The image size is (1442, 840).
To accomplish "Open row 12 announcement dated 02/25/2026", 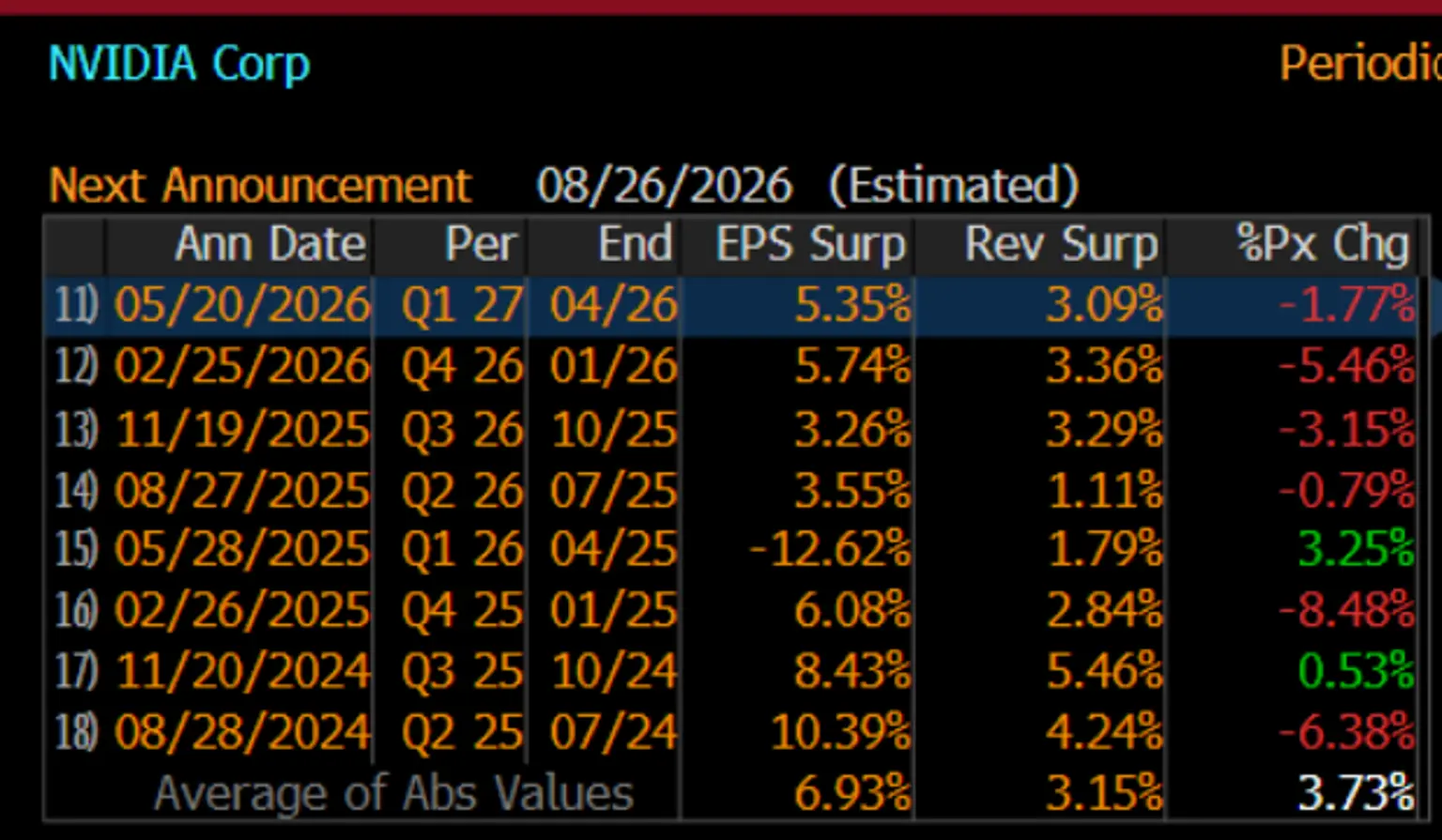I will pos(731,367).
